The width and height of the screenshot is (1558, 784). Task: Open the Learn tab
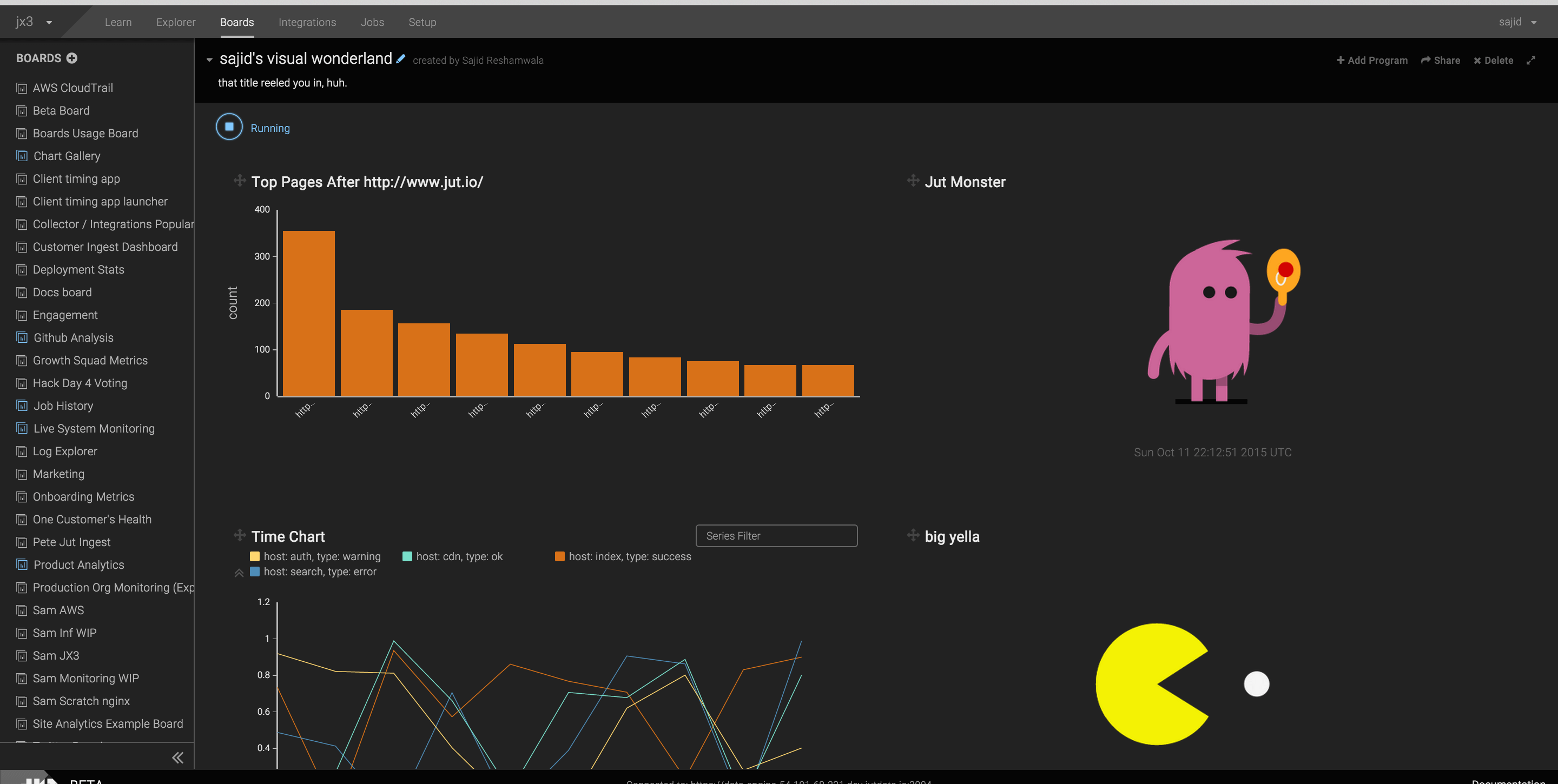click(x=118, y=22)
